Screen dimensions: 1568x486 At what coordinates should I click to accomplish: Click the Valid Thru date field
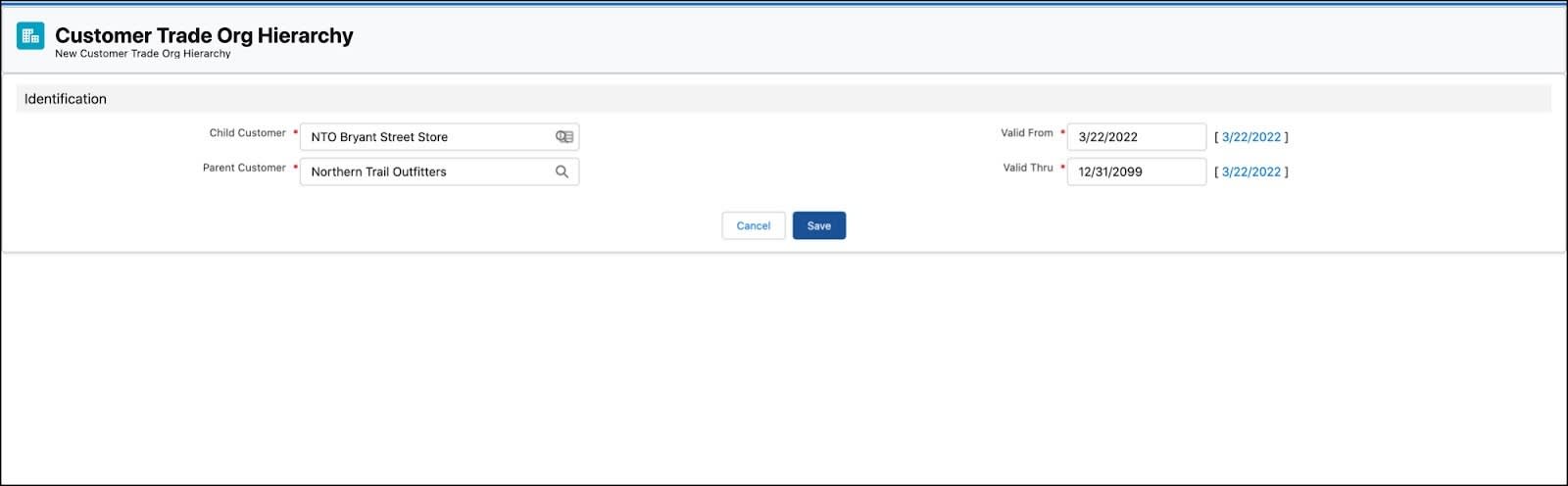pos(1136,171)
